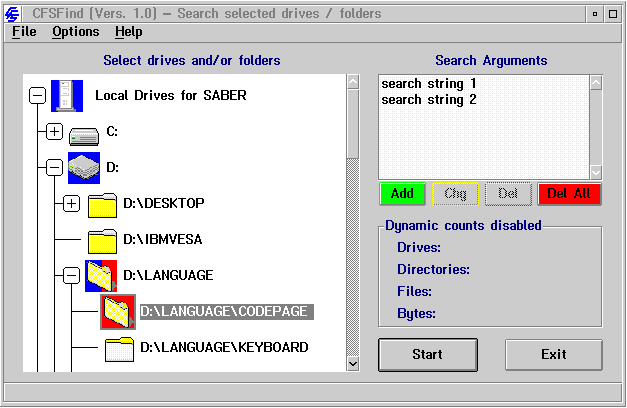Click the Del button
This screenshot has width=627, height=408.
(508, 194)
